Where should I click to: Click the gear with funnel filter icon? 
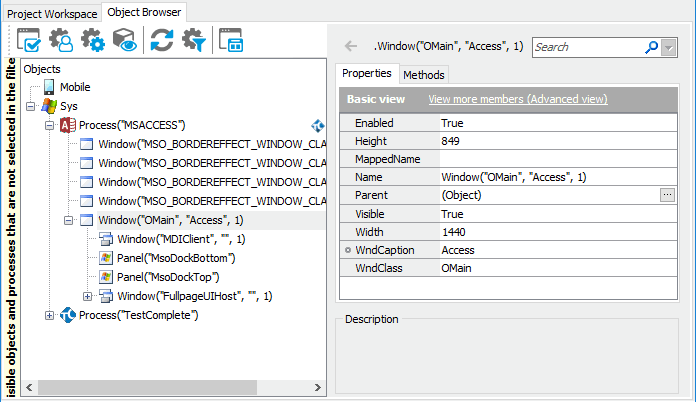(x=193, y=41)
